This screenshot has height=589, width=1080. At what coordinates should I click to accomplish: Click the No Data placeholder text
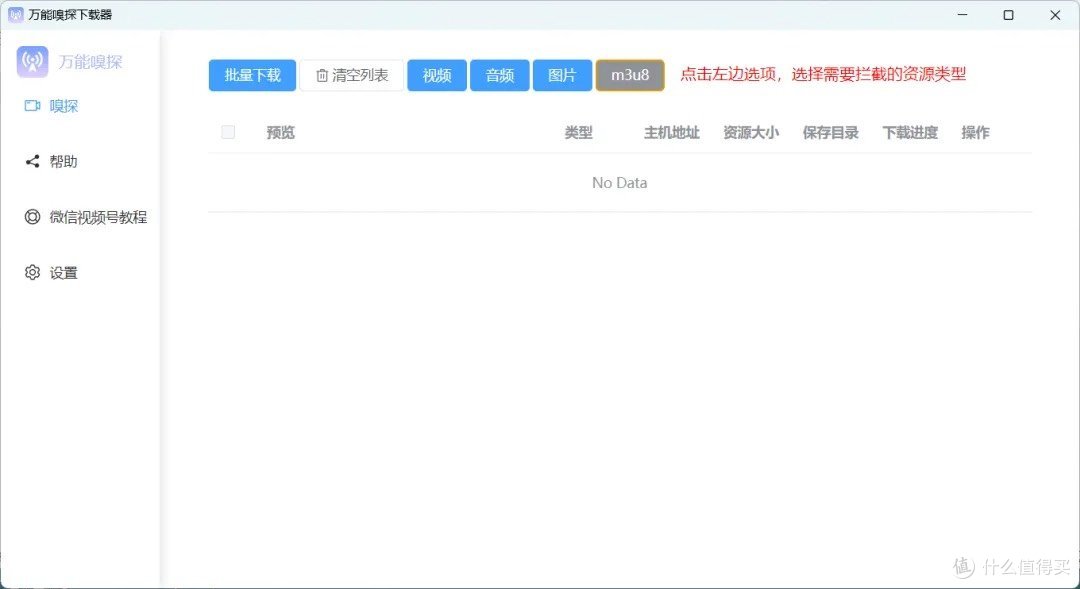pos(620,183)
